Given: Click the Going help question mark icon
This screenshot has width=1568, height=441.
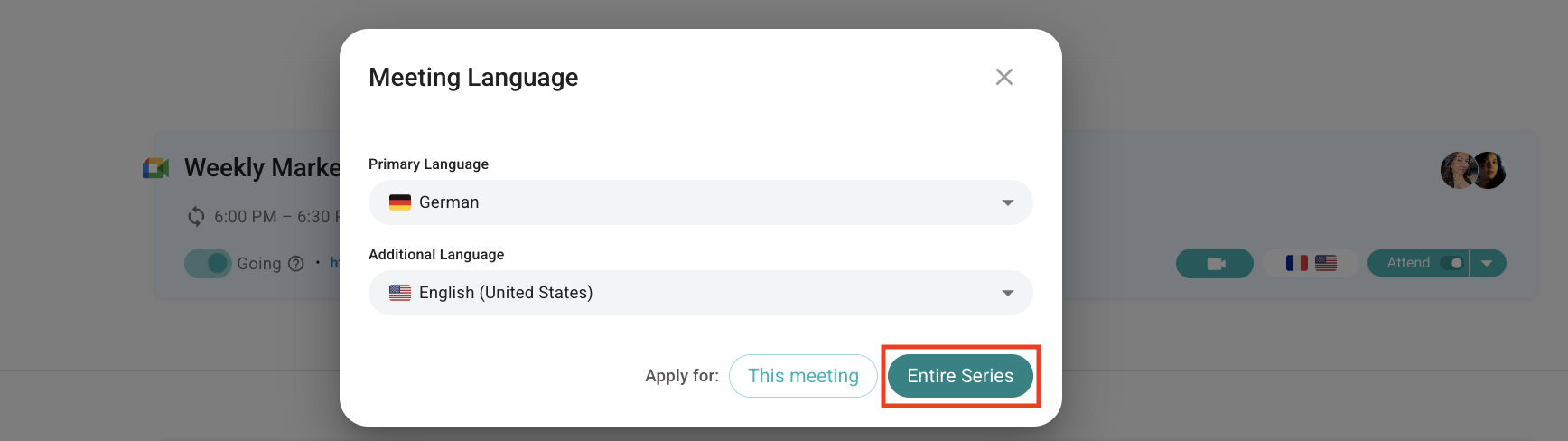Looking at the screenshot, I should tap(296, 264).
